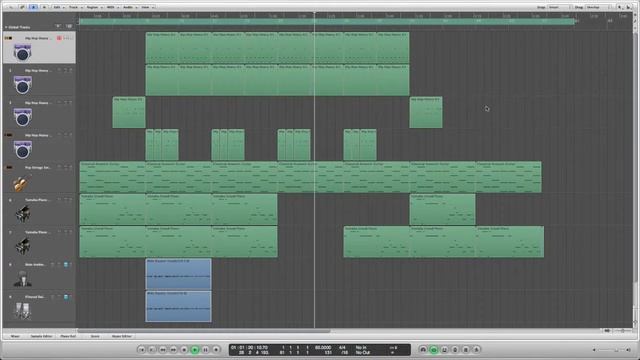Toggle the Autopunch button beside Cycle
This screenshot has width=640, height=360.
tap(444, 350)
